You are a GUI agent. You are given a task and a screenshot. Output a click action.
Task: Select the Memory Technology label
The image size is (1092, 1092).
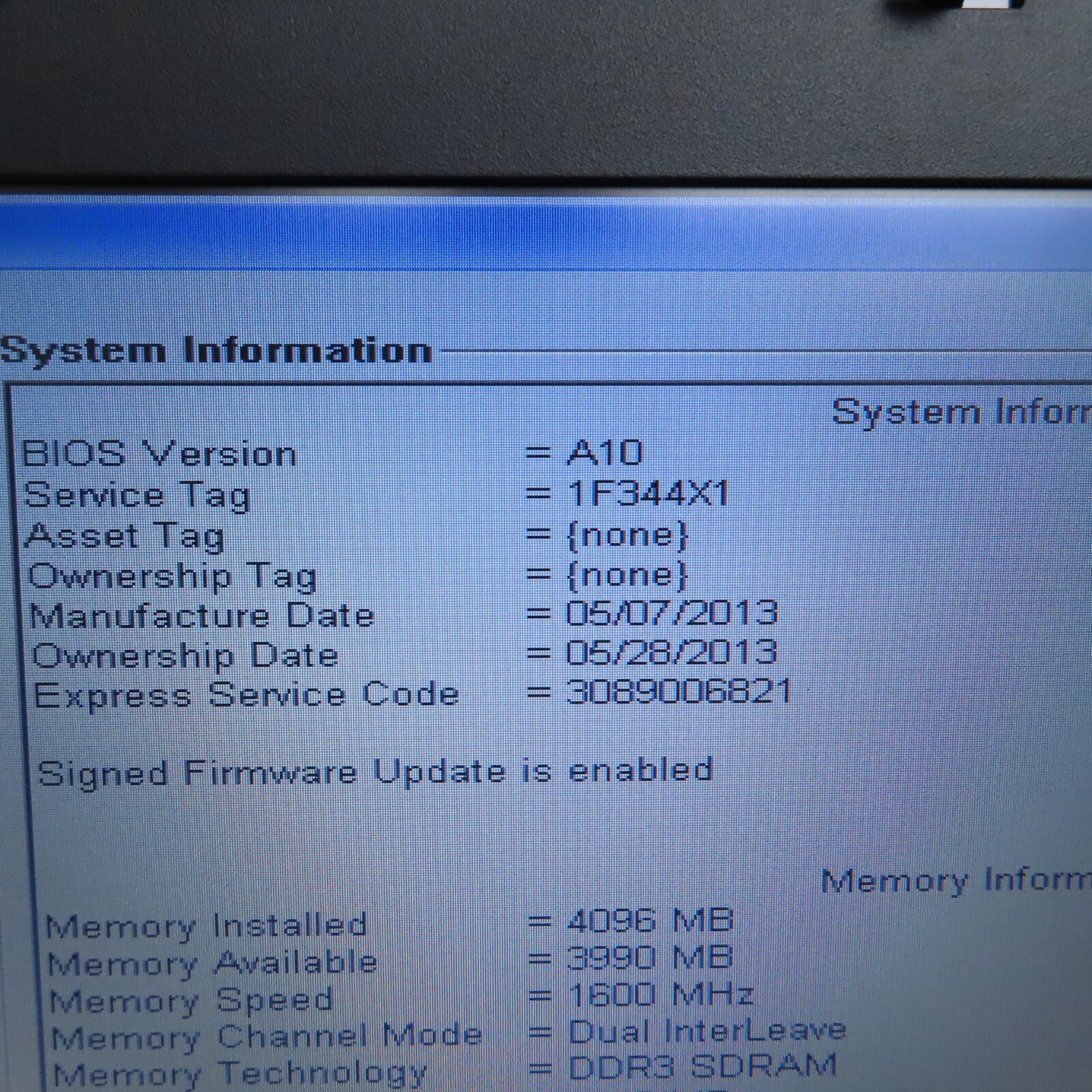tap(240, 1074)
